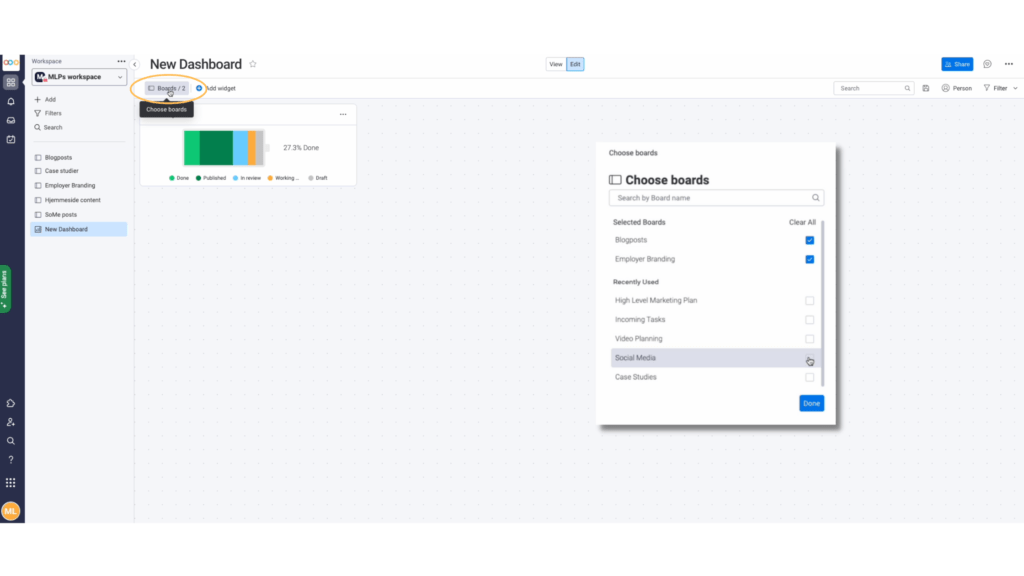The image size is (1024, 576).
Task: Open the inbox icon in left rail
Action: [11, 120]
